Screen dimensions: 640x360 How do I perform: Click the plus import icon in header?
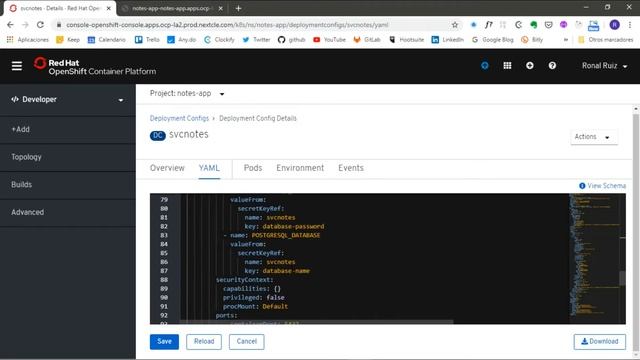click(x=529, y=66)
